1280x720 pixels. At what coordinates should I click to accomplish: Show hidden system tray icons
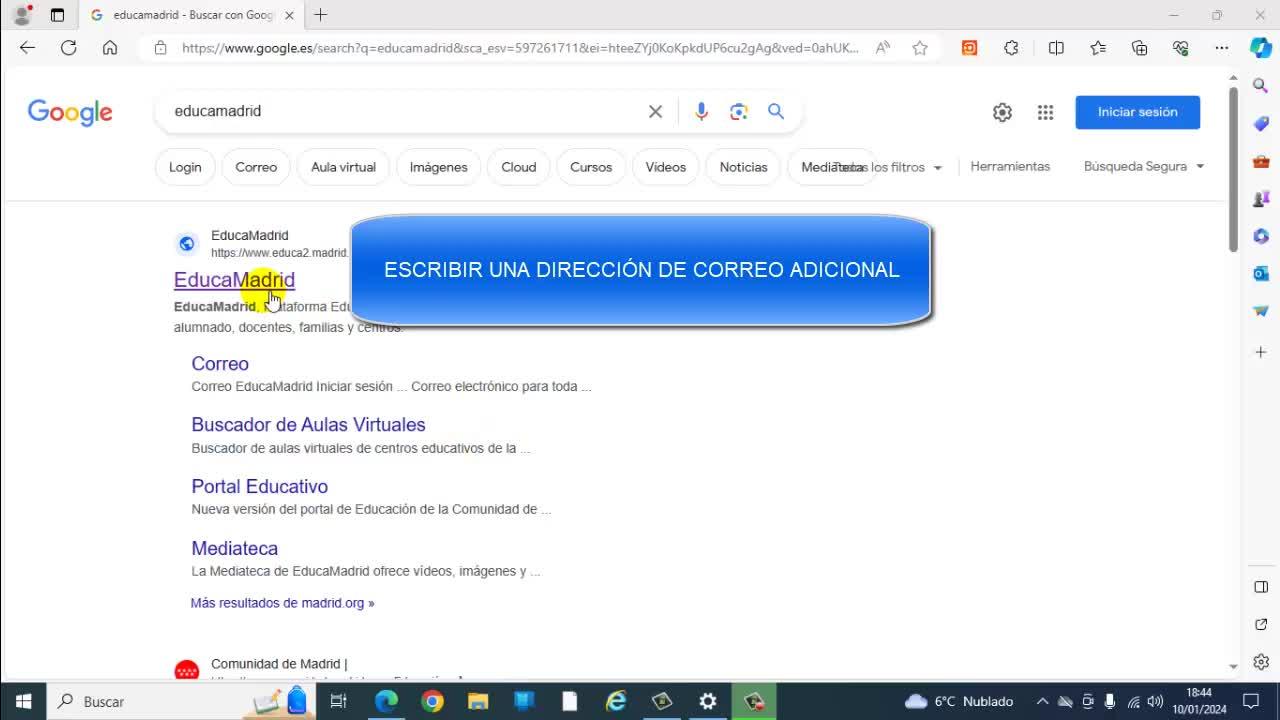tap(1042, 701)
